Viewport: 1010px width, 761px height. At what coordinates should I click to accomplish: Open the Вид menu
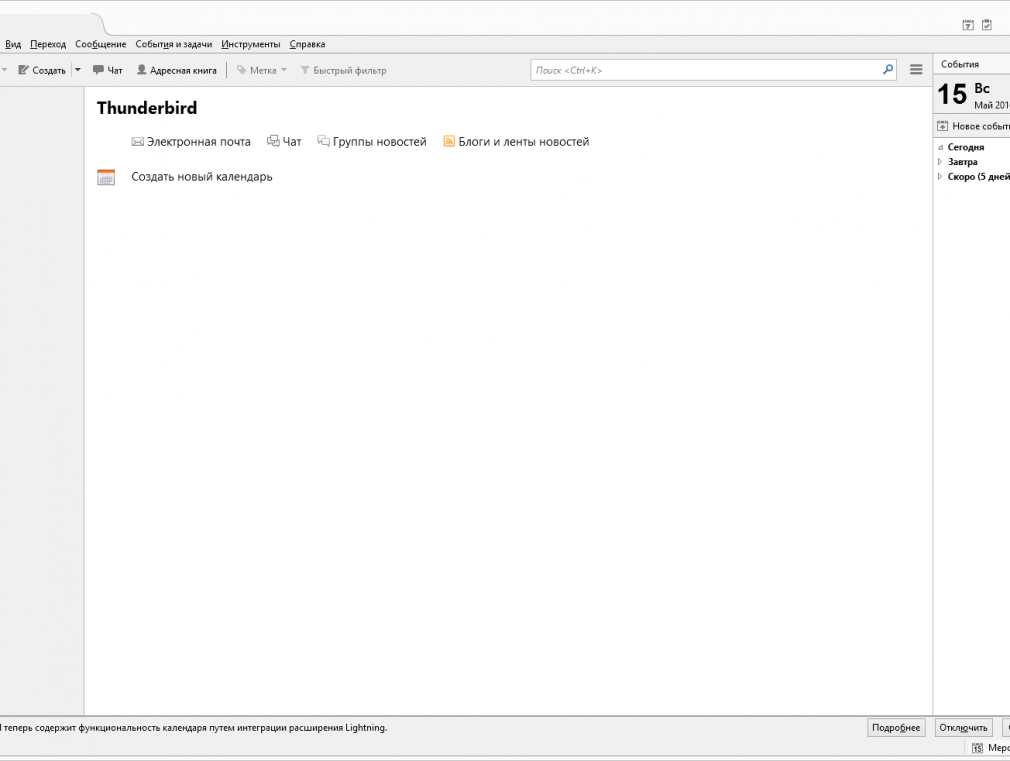pos(13,44)
